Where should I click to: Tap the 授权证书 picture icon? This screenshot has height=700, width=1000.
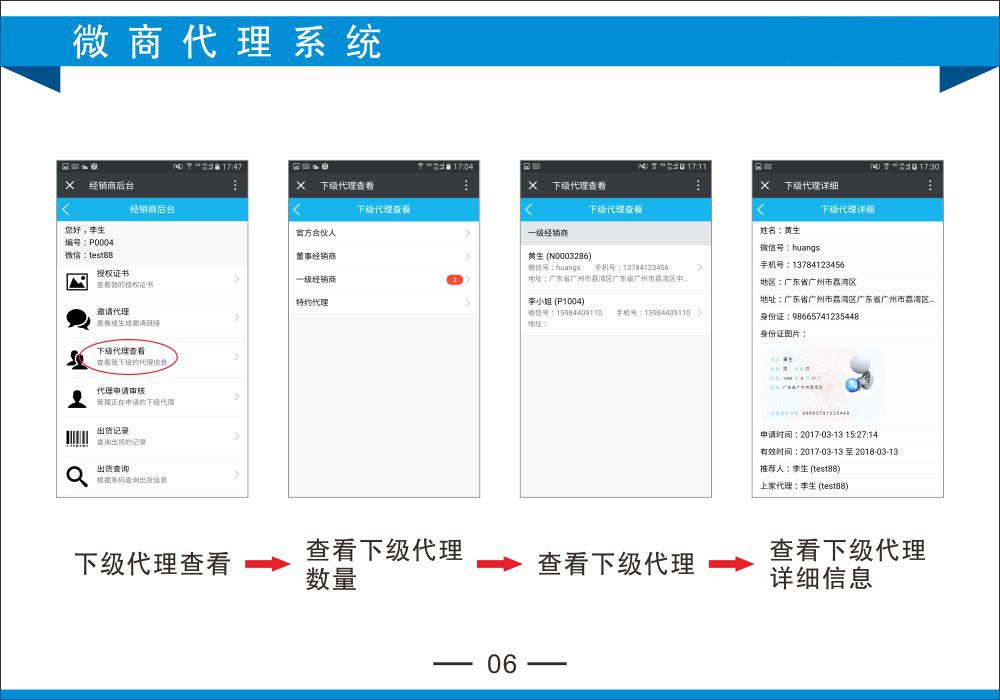pyautogui.click(x=77, y=281)
